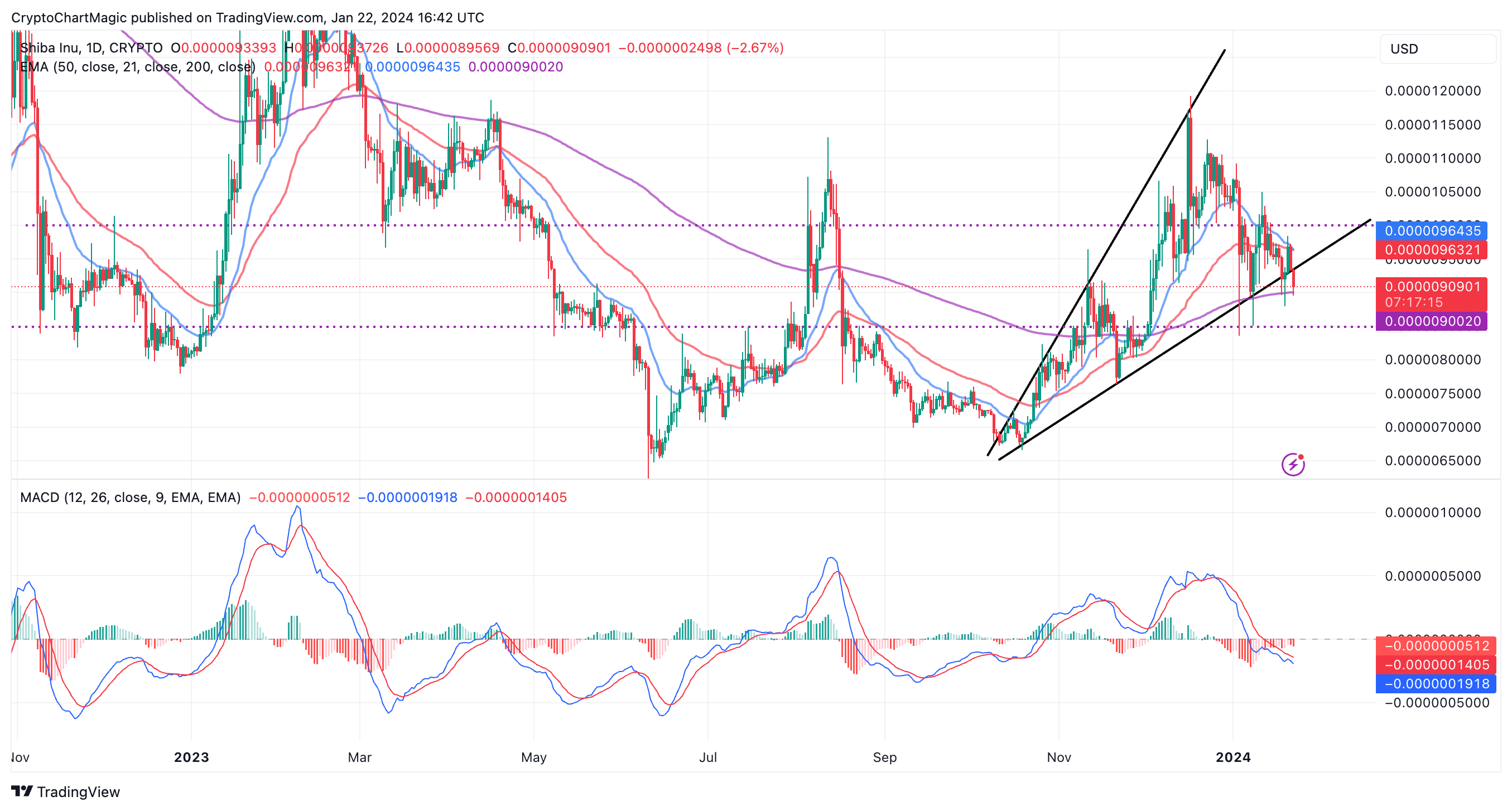Image resolution: width=1512 pixels, height=811 pixels.
Task: Click the blue 0.0000096435 price label
Action: pyautogui.click(x=1432, y=230)
